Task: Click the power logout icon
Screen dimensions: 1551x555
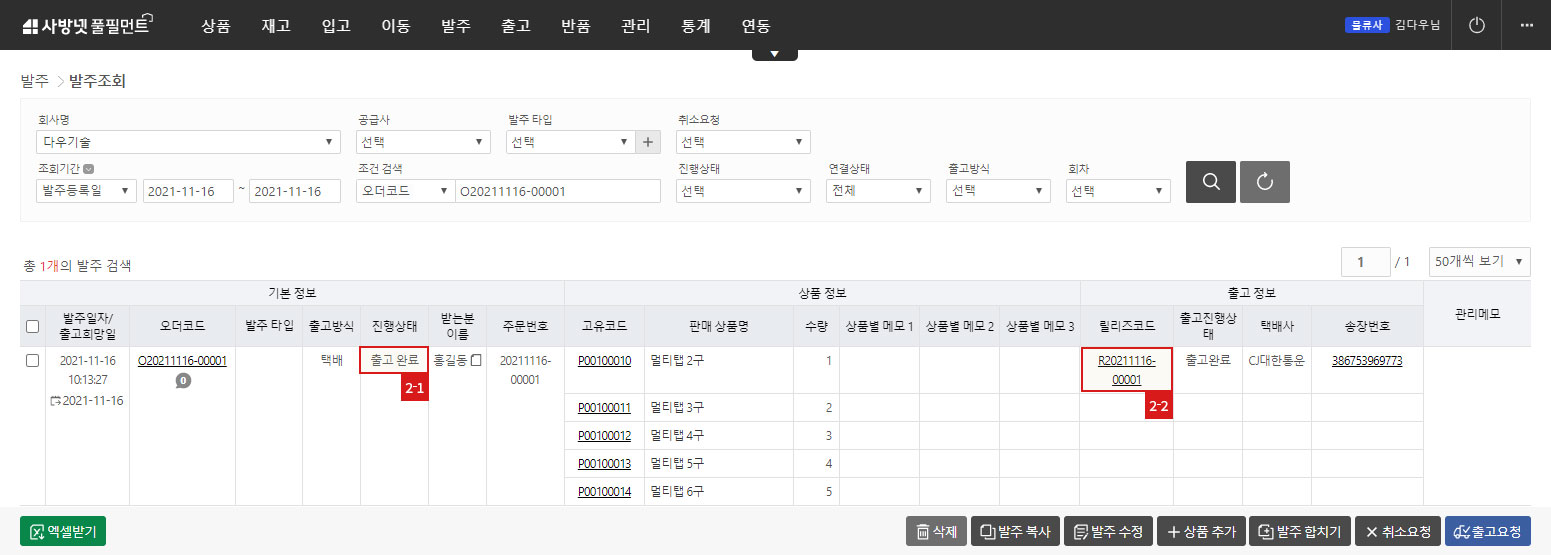Action: (1476, 25)
